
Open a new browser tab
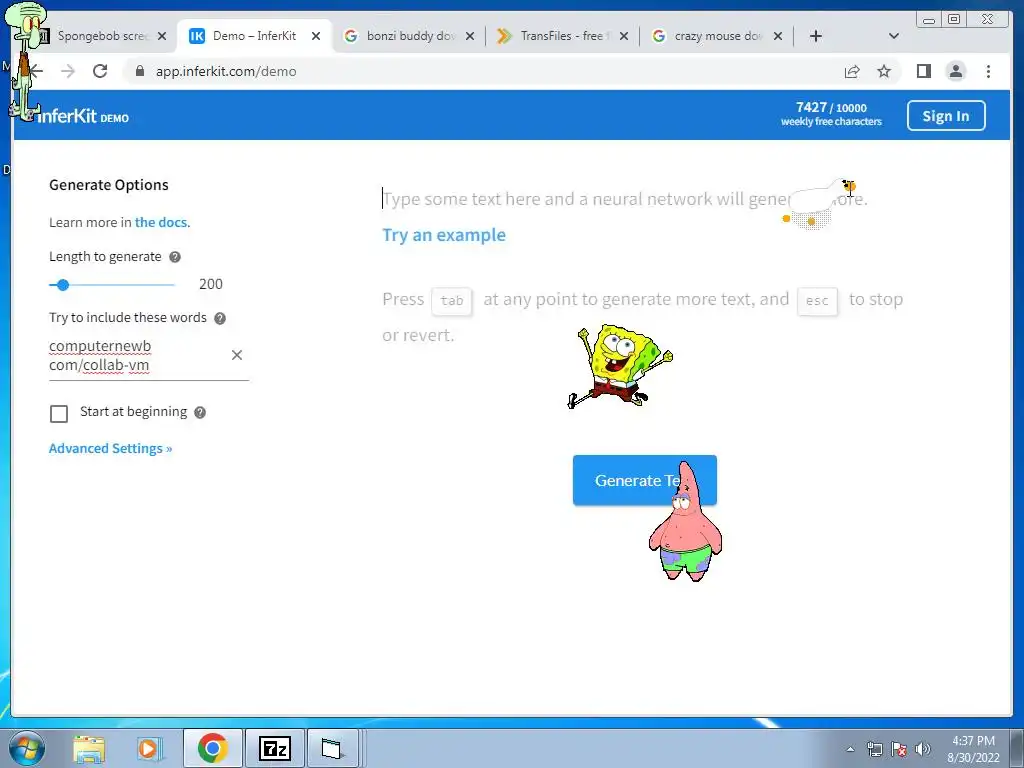816,36
